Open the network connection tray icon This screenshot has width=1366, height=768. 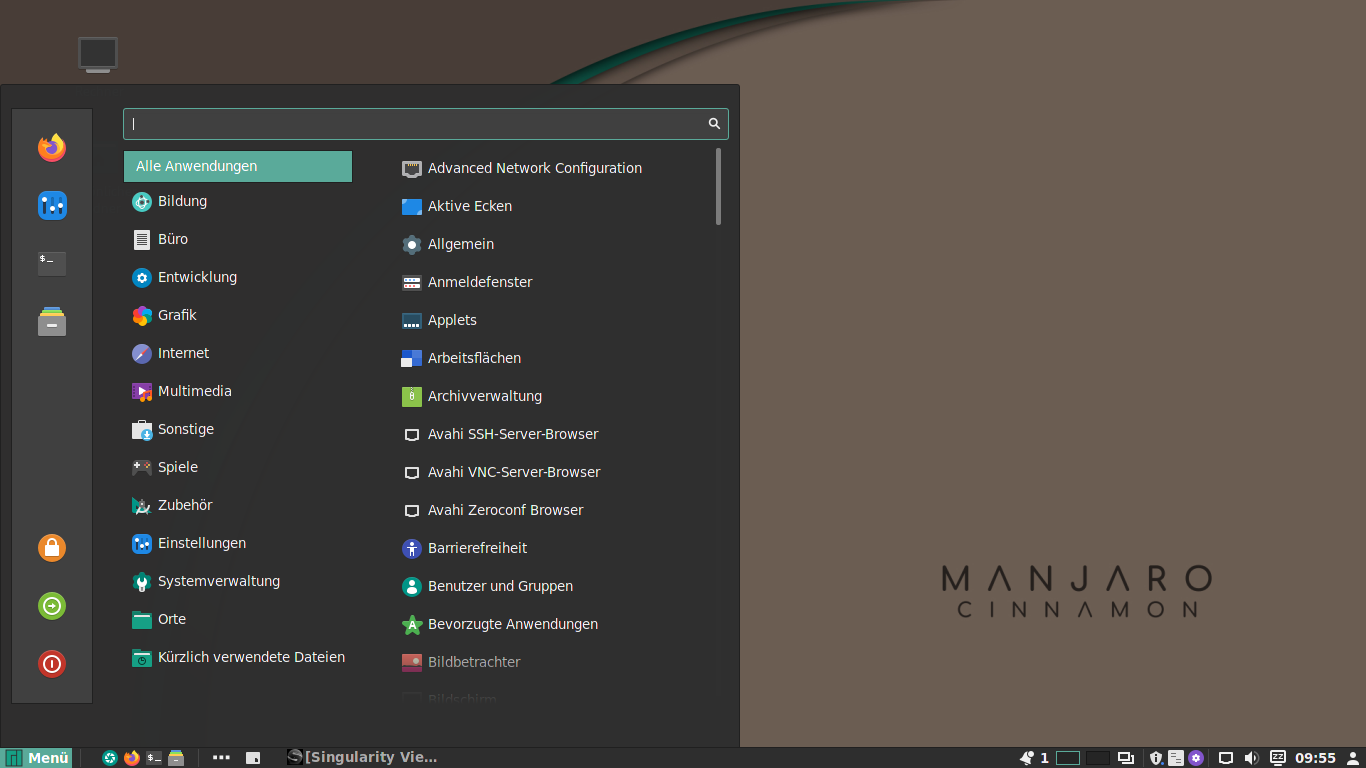pos(1226,758)
